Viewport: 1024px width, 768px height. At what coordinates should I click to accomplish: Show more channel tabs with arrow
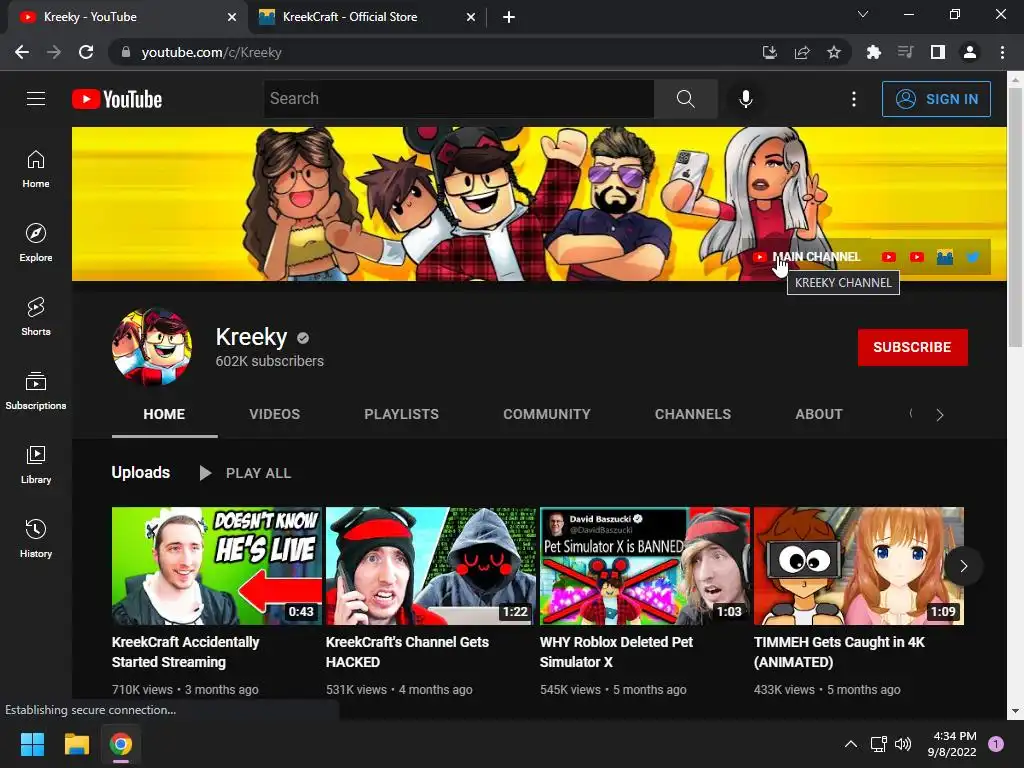(x=940, y=415)
